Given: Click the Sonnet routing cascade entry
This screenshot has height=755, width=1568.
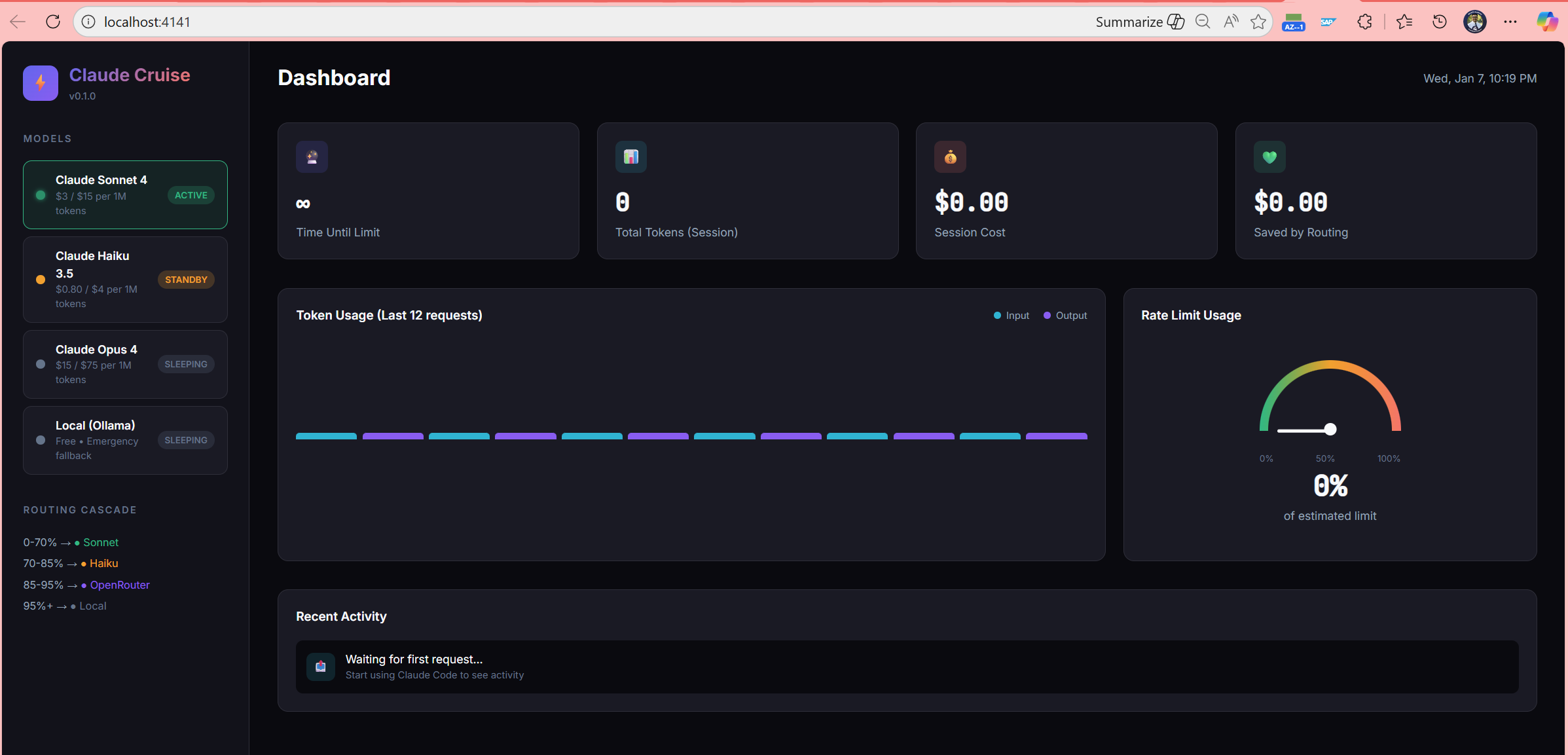Looking at the screenshot, I should pos(71,542).
